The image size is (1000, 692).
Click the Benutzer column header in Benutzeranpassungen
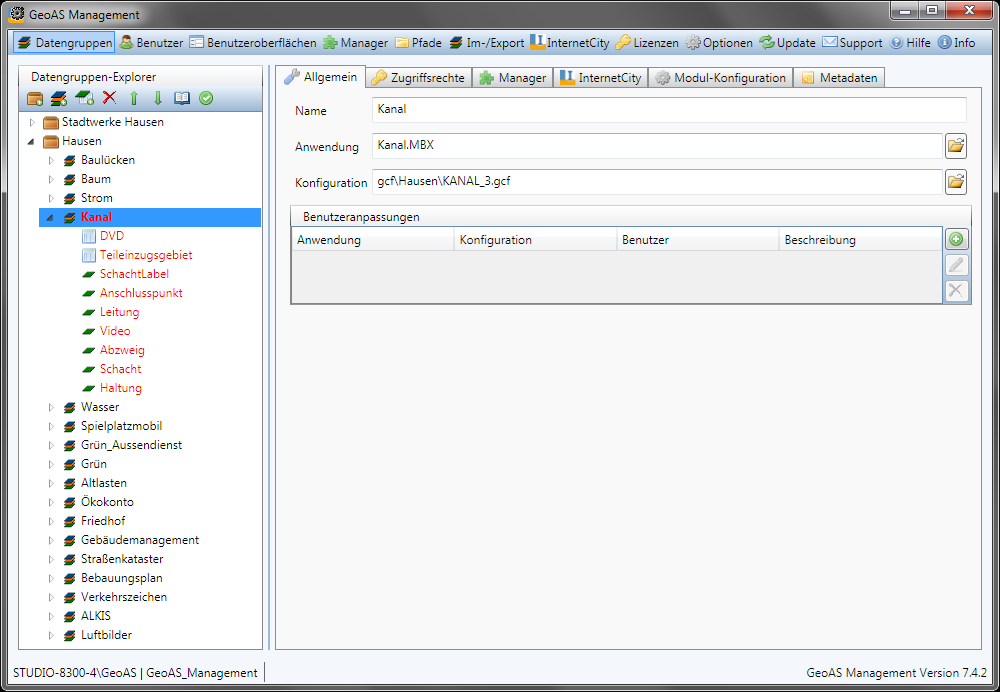(x=698, y=240)
